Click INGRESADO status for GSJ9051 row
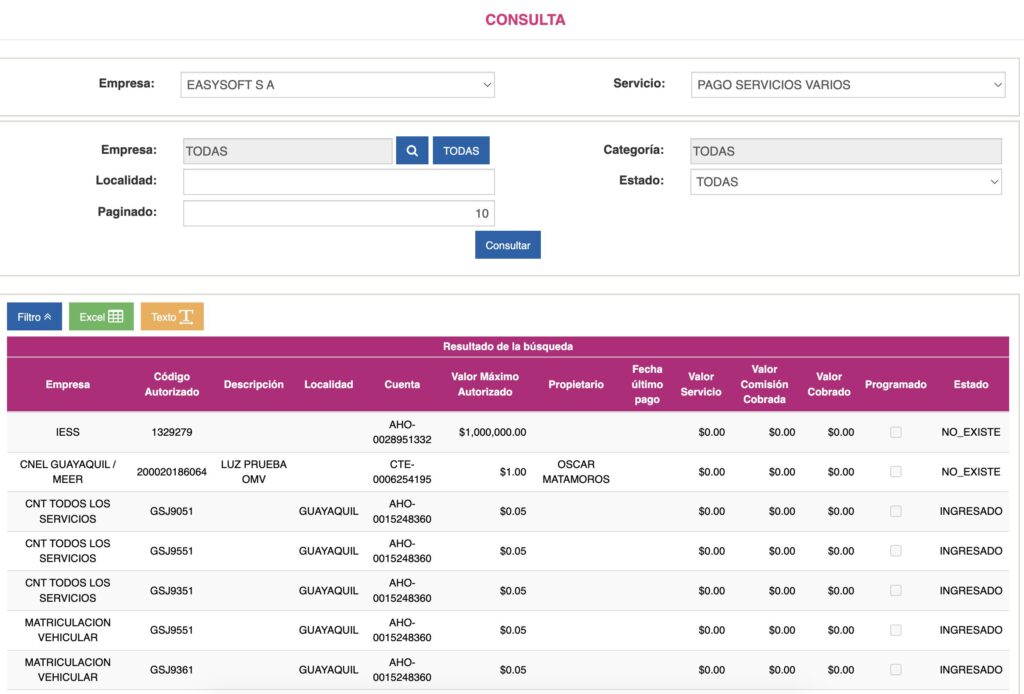1024x694 pixels. (970, 511)
